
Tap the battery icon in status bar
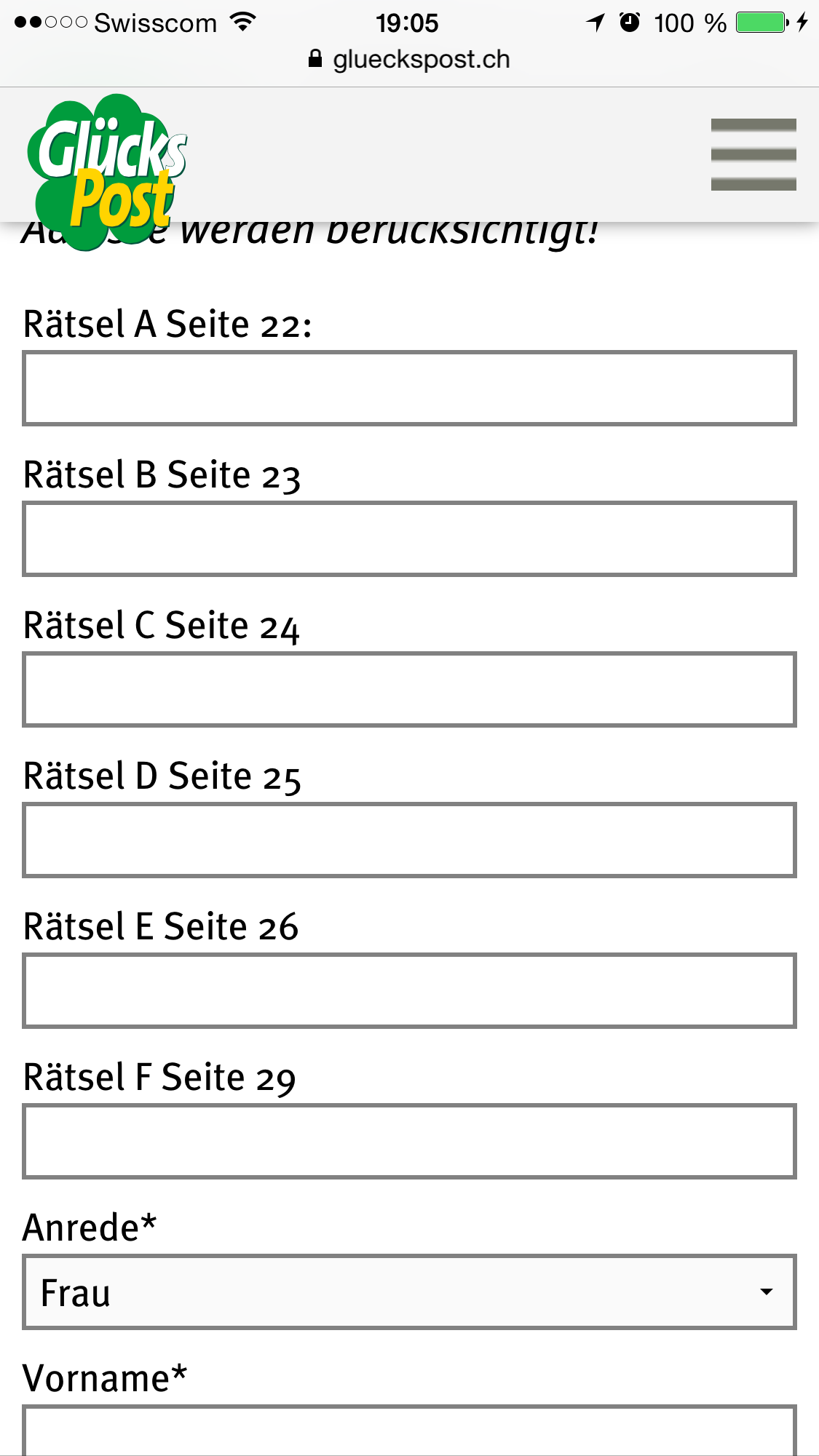762,23
